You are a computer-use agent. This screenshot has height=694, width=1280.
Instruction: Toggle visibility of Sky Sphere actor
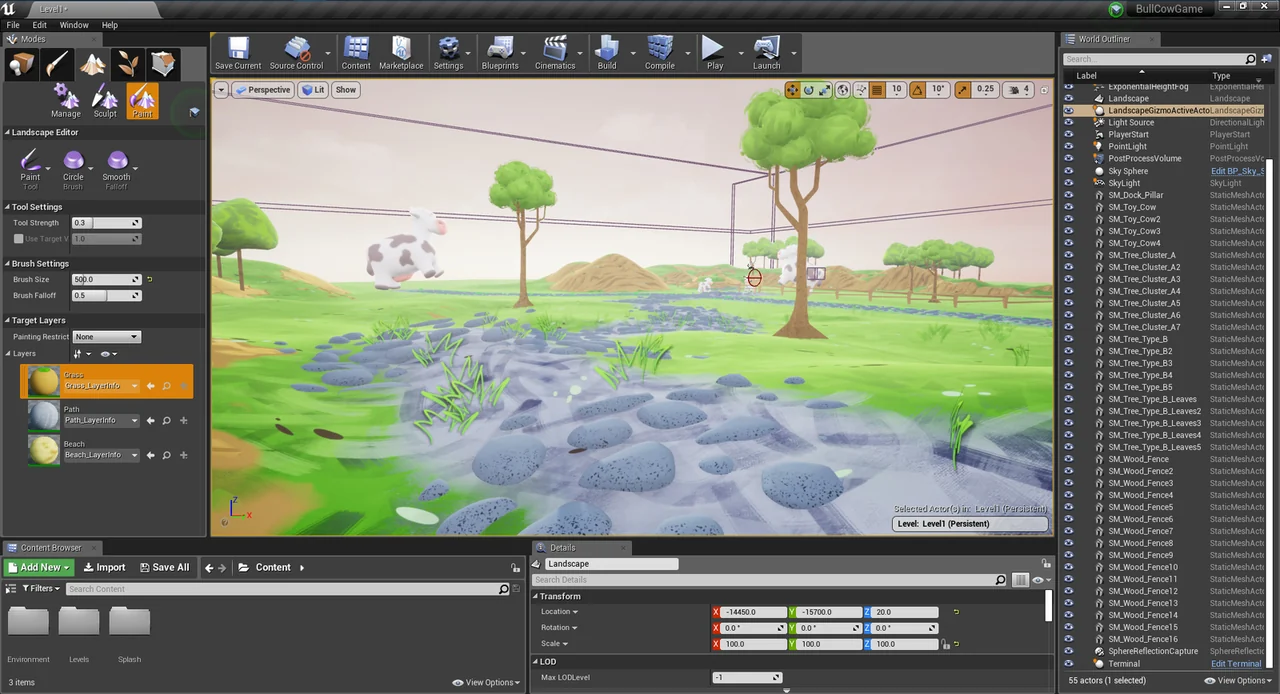1068,171
